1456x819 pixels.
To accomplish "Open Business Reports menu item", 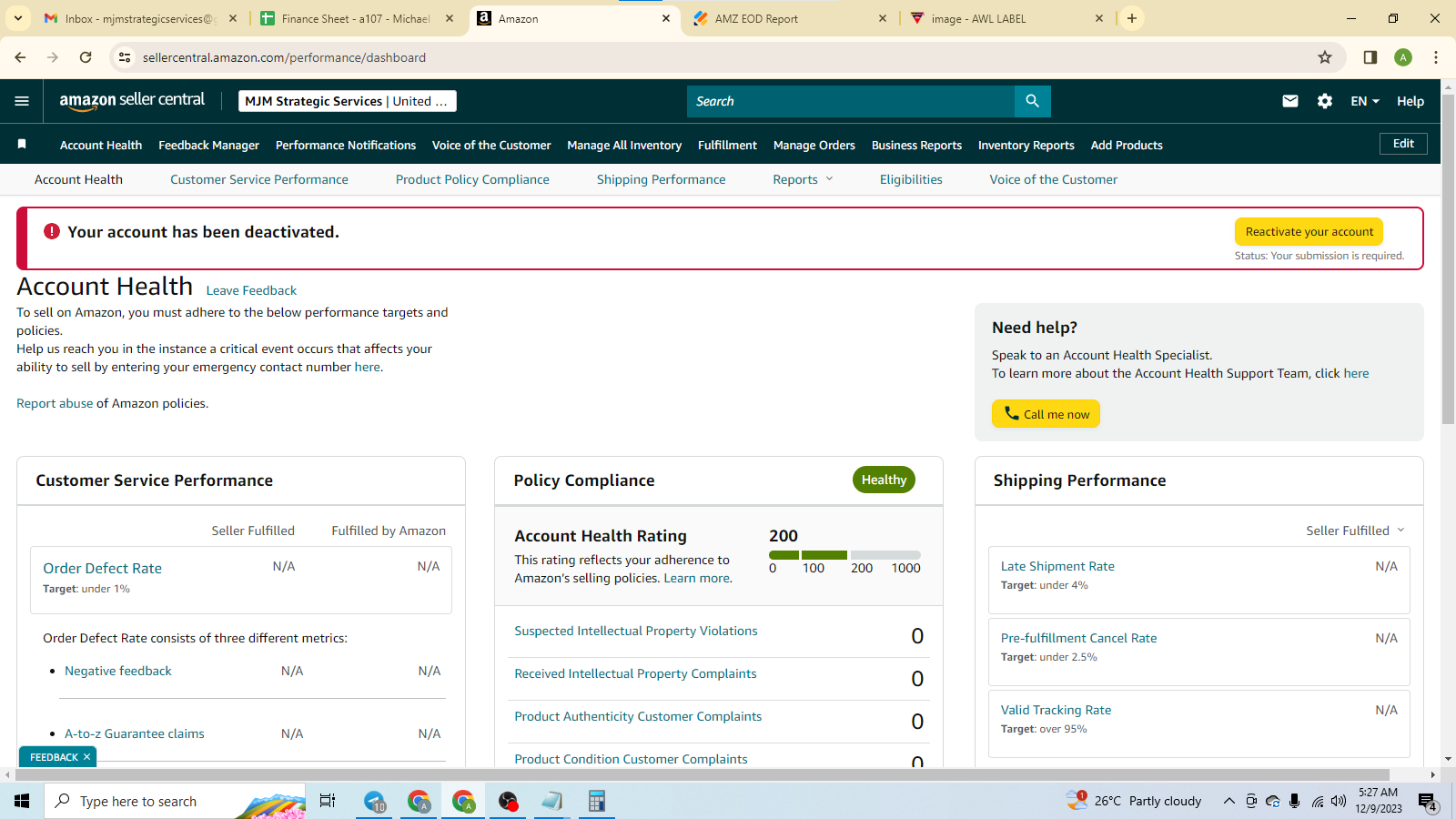I will tap(916, 145).
